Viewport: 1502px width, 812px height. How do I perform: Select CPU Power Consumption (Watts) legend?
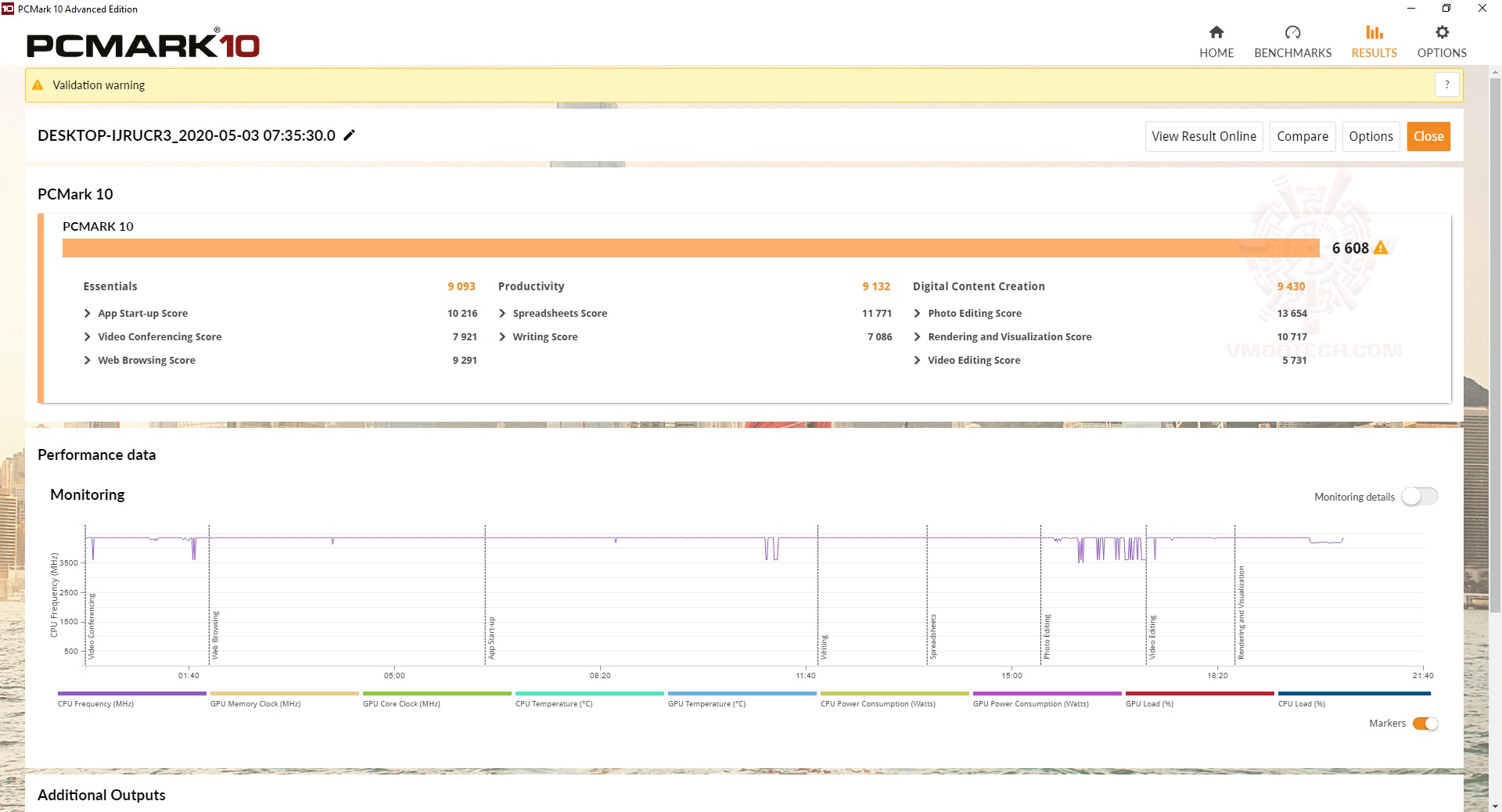click(894, 699)
